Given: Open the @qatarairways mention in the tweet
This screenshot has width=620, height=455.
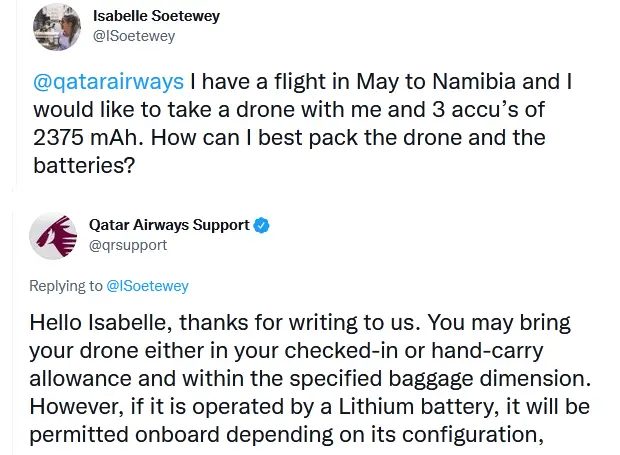Looking at the screenshot, I should pos(107,80).
